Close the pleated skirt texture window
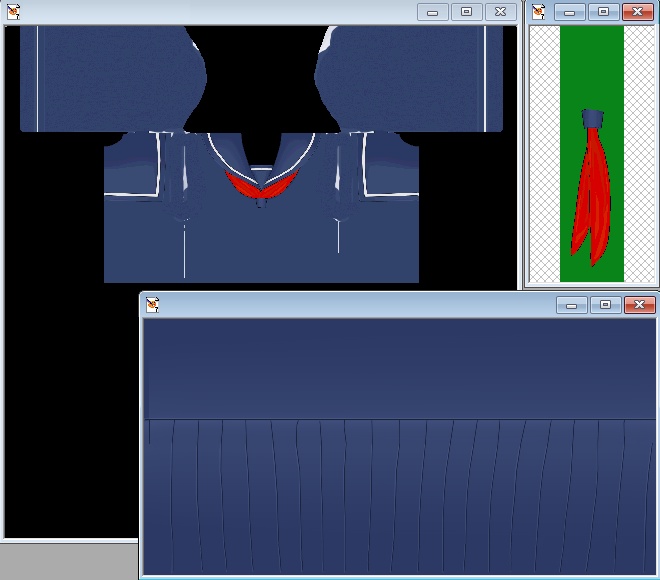 pyautogui.click(x=640, y=305)
